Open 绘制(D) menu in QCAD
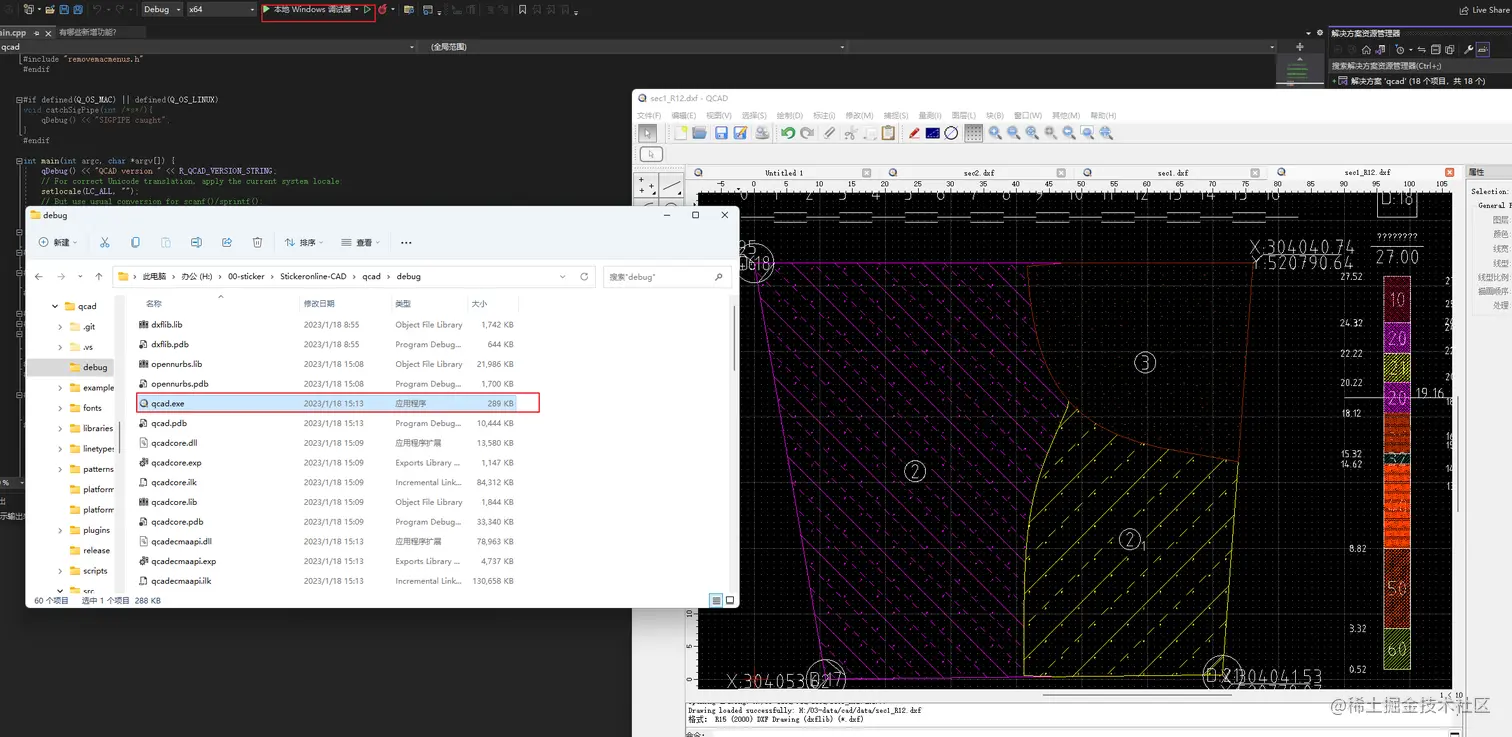The width and height of the screenshot is (1512, 737). point(790,115)
